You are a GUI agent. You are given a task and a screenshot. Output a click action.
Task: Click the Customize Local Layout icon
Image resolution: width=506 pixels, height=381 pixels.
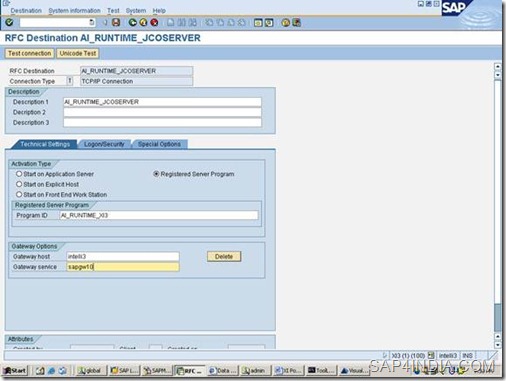pyautogui.click(x=296, y=22)
